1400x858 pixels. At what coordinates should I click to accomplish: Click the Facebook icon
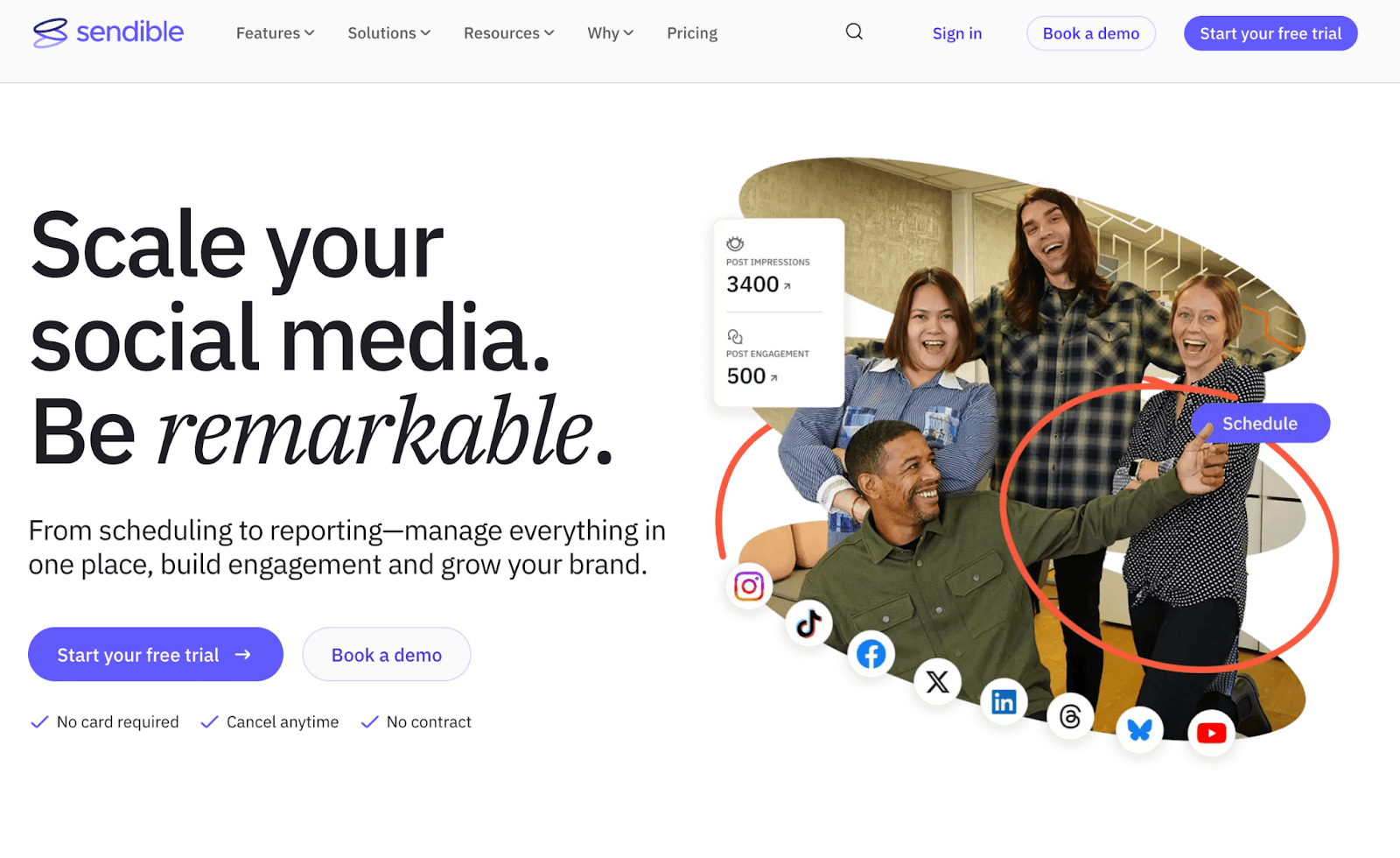(x=871, y=653)
